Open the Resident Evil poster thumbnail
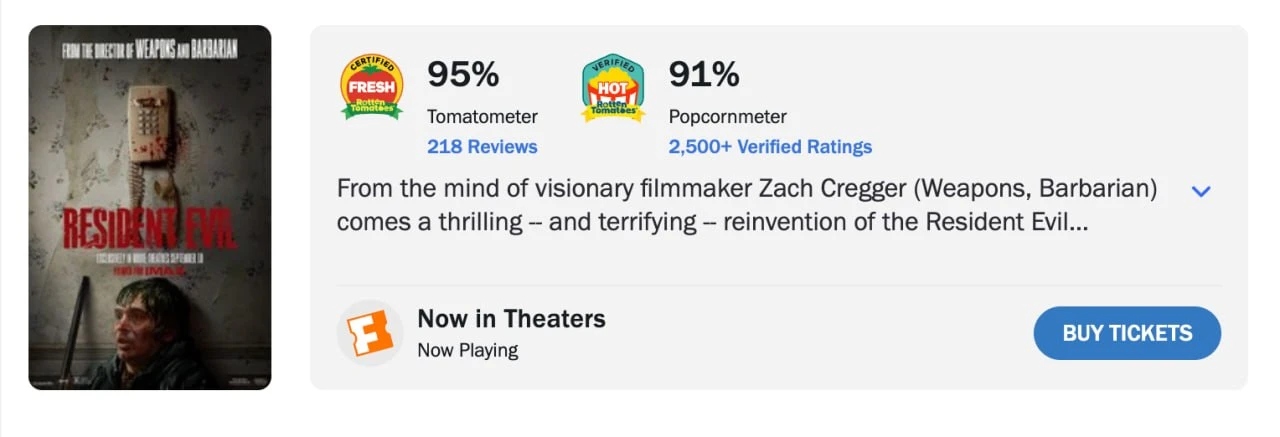1280x437 pixels. 150,207
